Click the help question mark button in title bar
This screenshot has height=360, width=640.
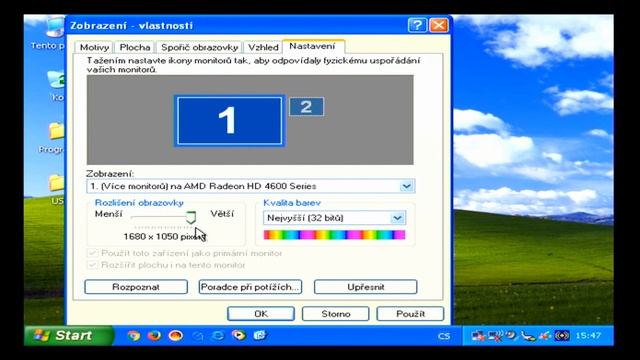[417, 25]
